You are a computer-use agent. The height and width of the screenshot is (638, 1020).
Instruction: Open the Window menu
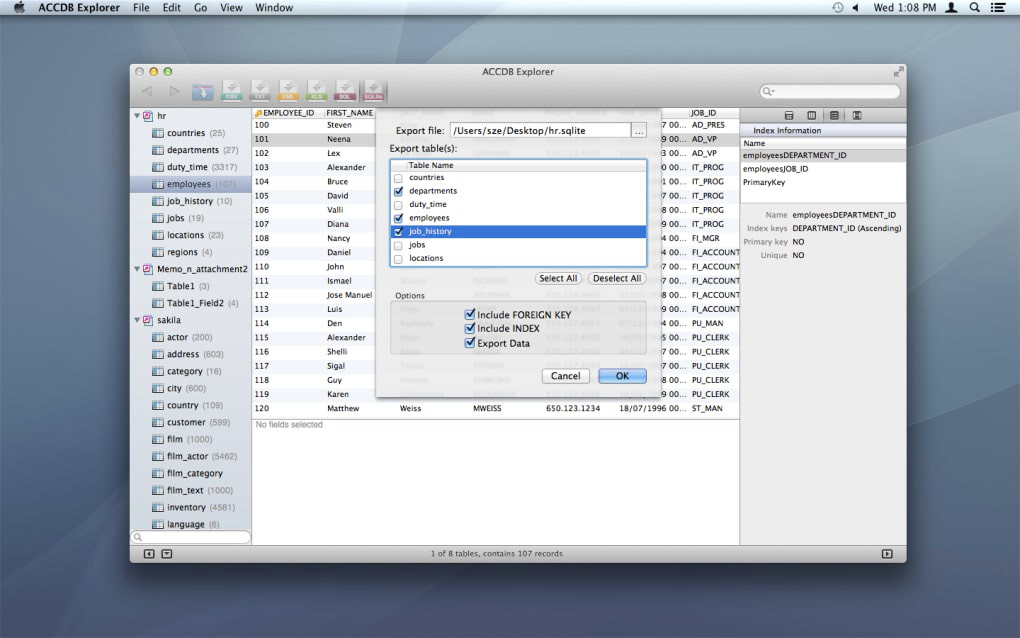pyautogui.click(x=274, y=8)
